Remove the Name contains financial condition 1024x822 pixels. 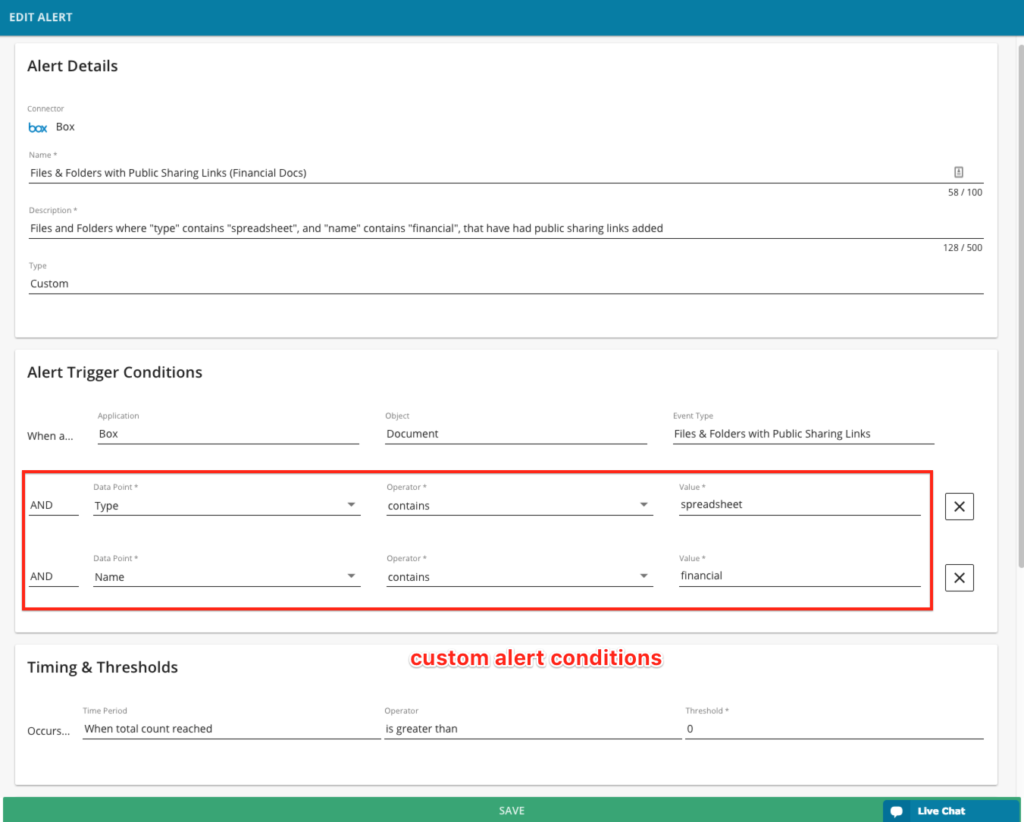click(x=959, y=577)
